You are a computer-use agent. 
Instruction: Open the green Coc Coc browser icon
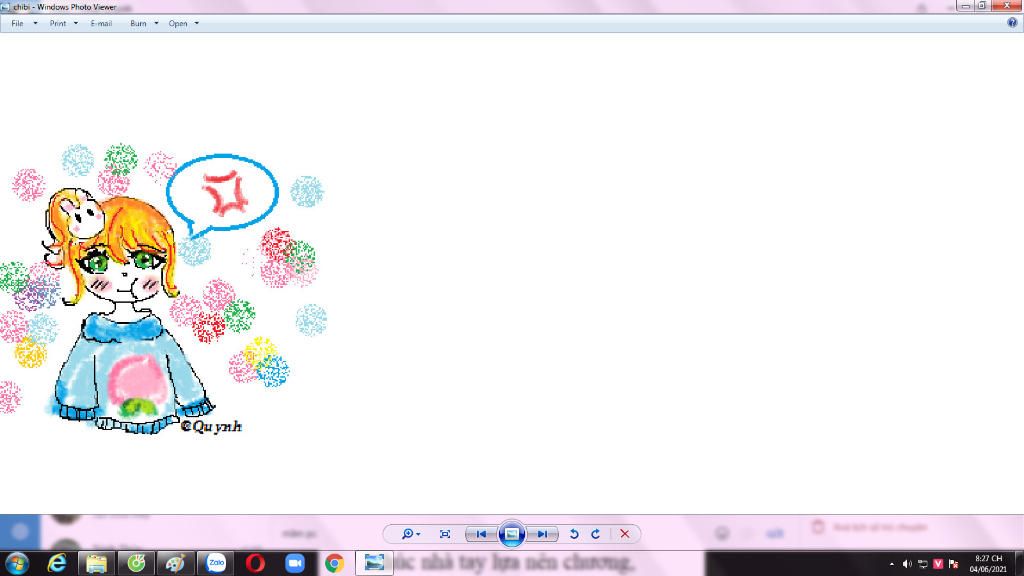[x=136, y=563]
